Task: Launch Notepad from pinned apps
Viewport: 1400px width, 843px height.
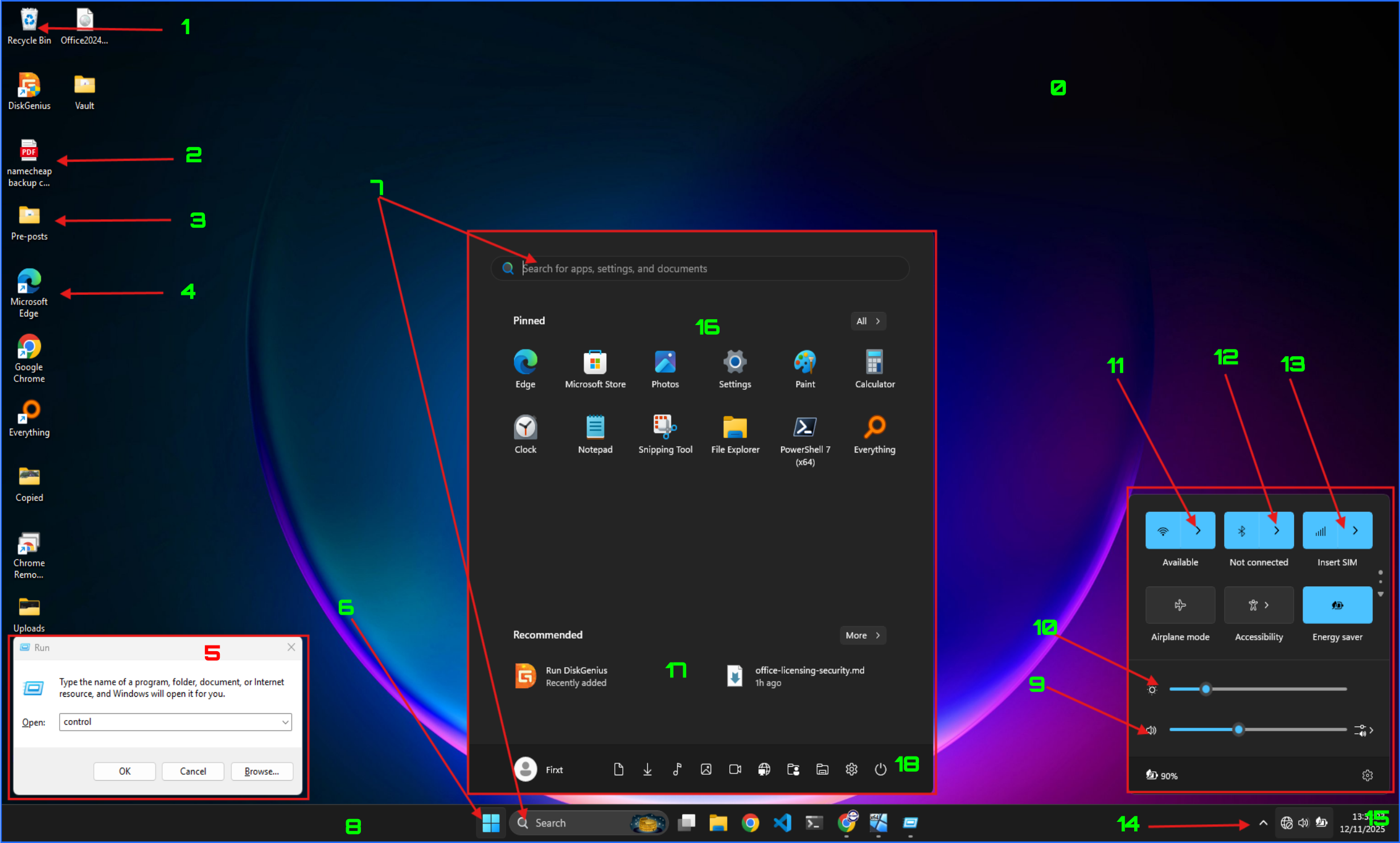Action: tap(595, 434)
